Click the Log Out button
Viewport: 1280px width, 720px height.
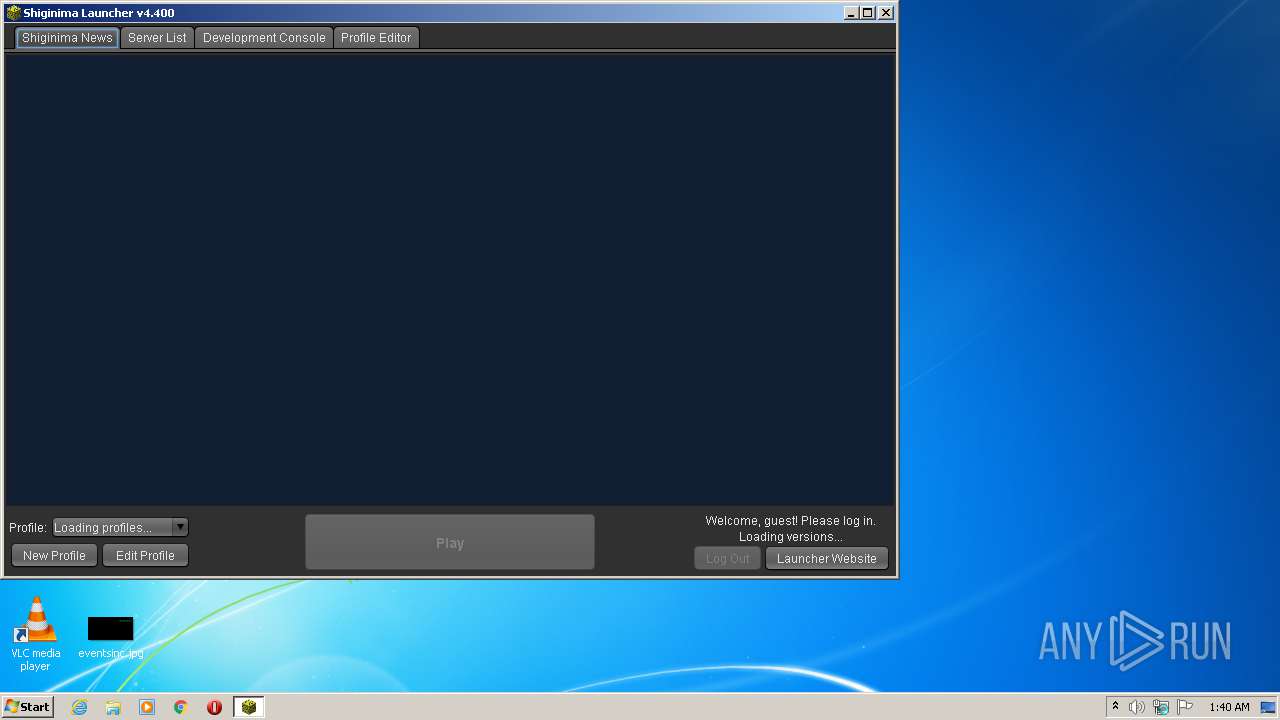tap(727, 559)
